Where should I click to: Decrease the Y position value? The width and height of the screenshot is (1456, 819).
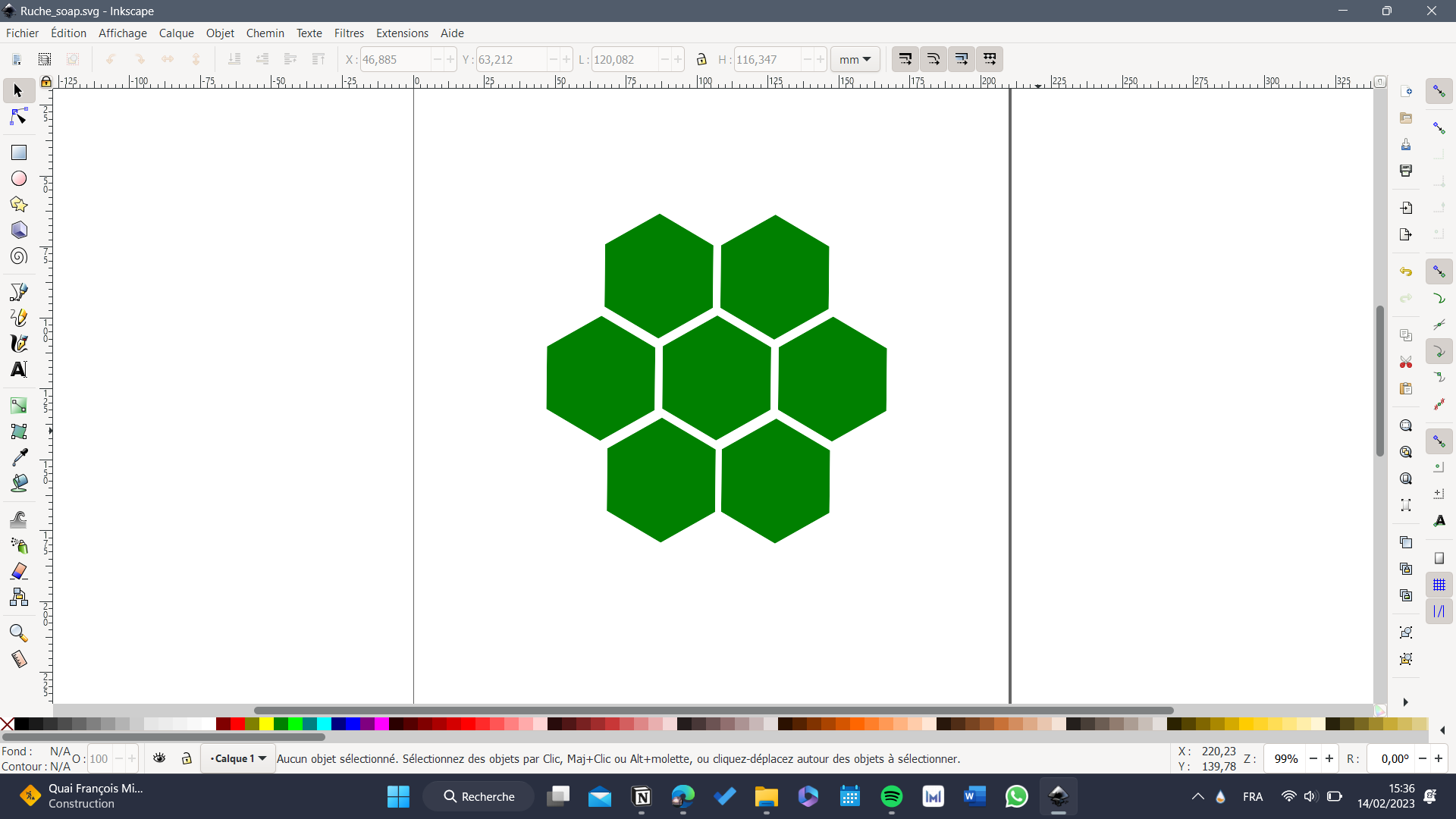point(553,59)
